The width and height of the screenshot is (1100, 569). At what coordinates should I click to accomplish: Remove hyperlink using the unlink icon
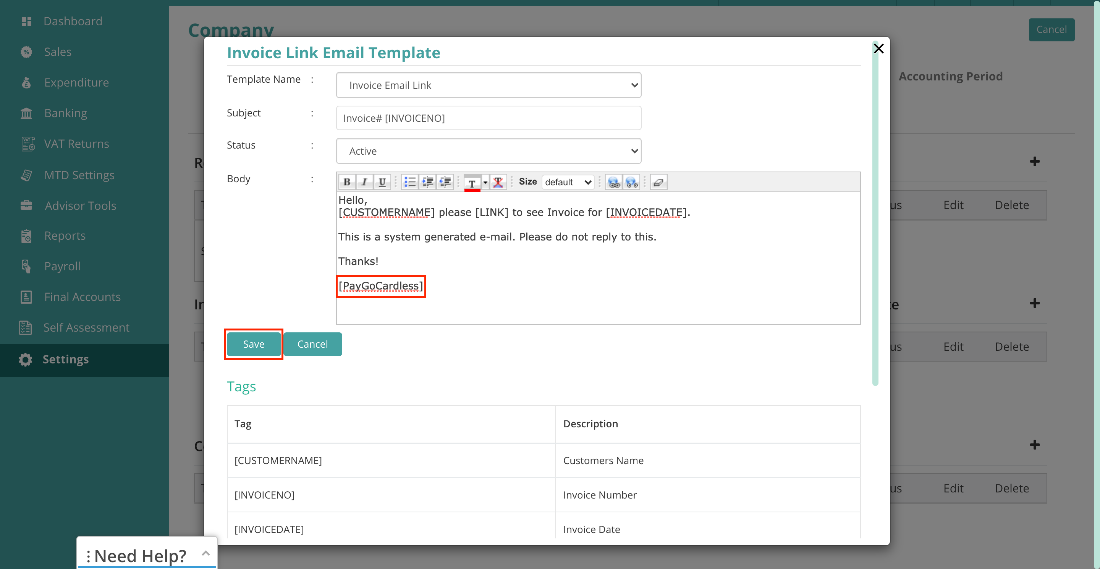click(631, 182)
